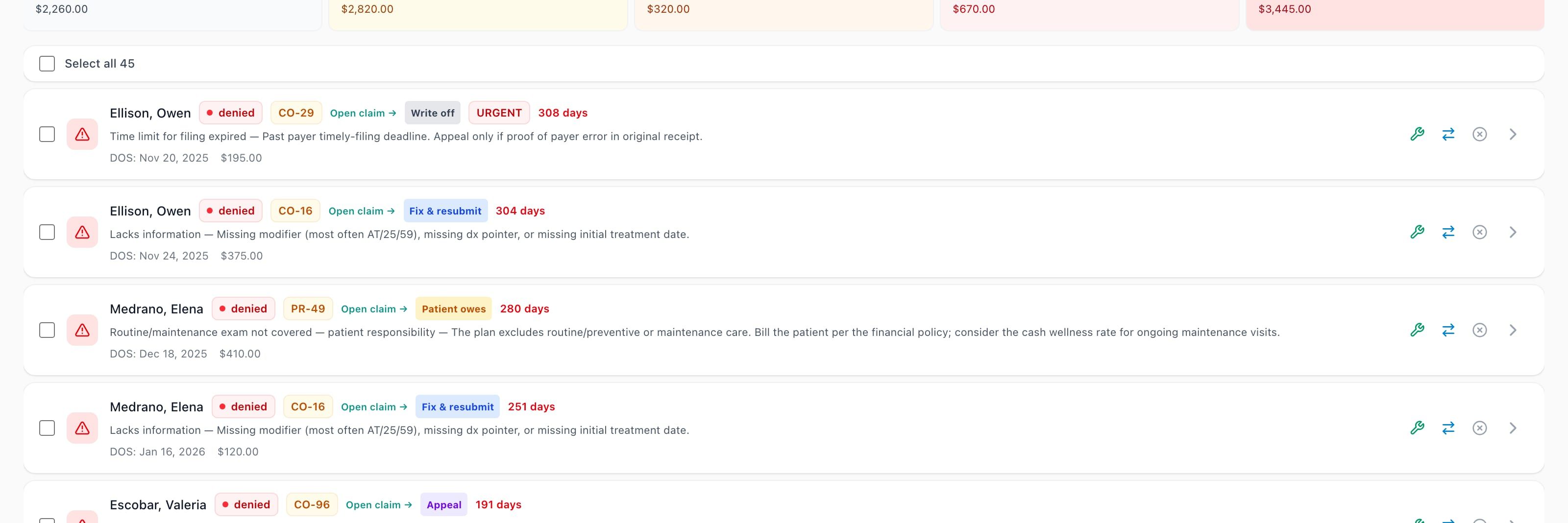Click warning triangle icon on Ellison CO-29 row
1568x523 pixels.
[82, 134]
